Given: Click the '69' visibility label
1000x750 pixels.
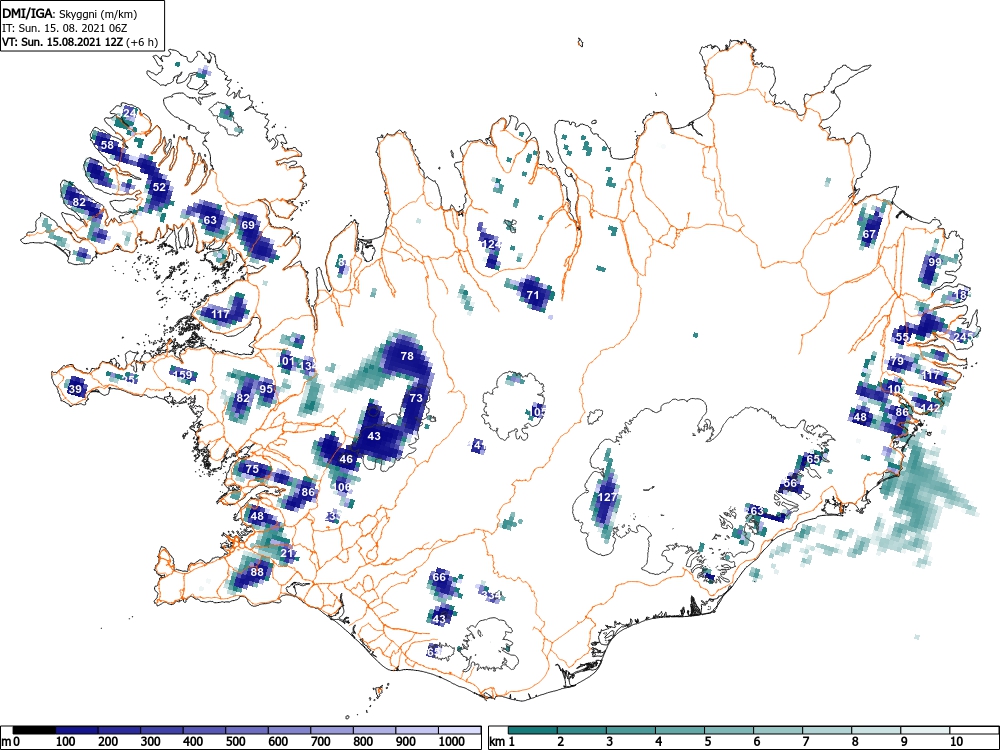Looking at the screenshot, I should (x=248, y=224).
